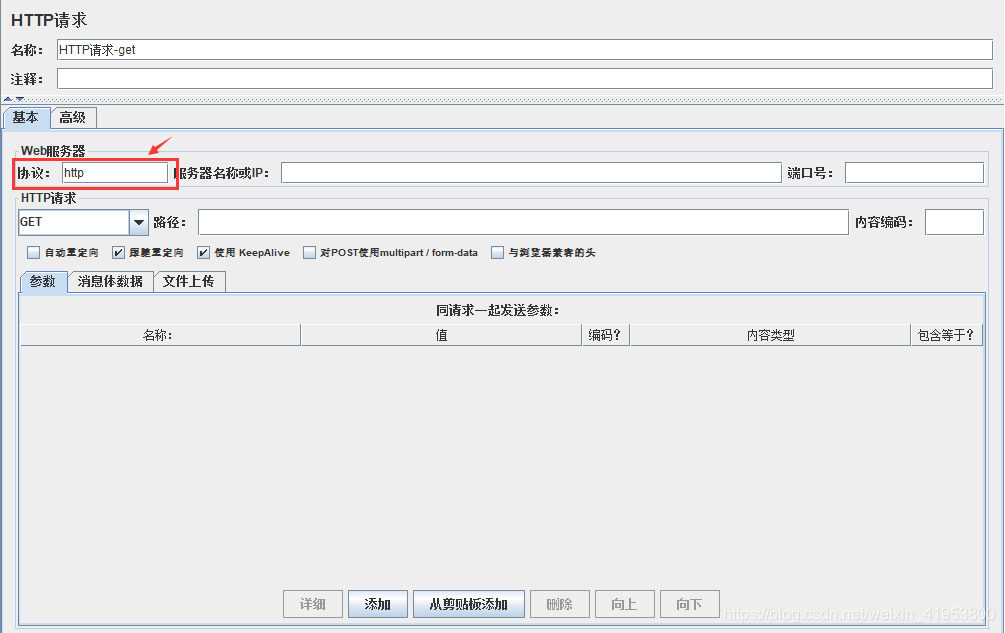The image size is (1005, 633).
Task: Click the 名称 column header in parameters table
Action: (x=160, y=335)
